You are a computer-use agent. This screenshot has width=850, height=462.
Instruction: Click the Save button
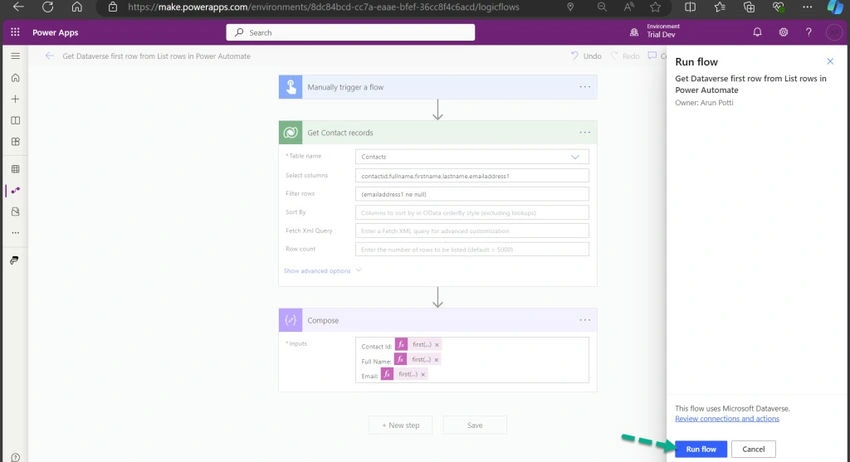click(475, 425)
